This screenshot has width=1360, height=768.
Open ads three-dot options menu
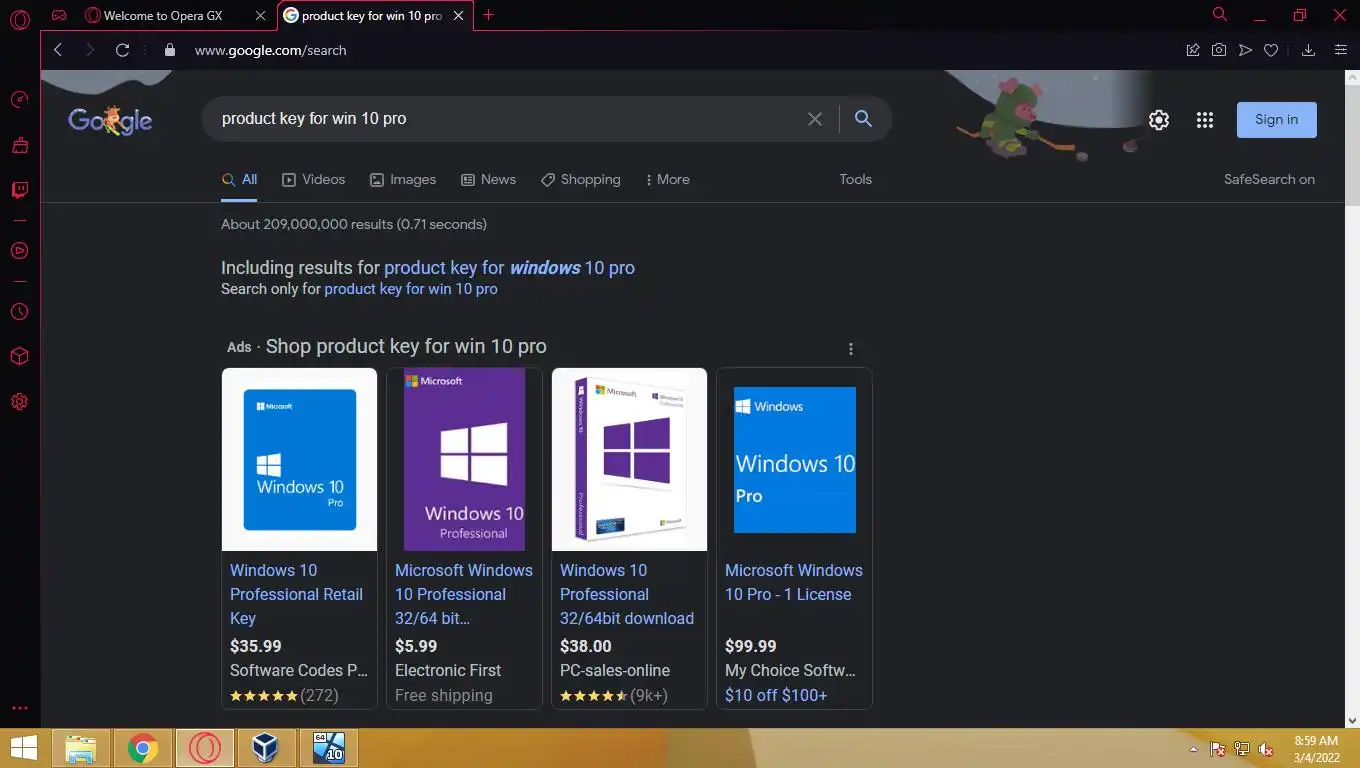(x=851, y=349)
